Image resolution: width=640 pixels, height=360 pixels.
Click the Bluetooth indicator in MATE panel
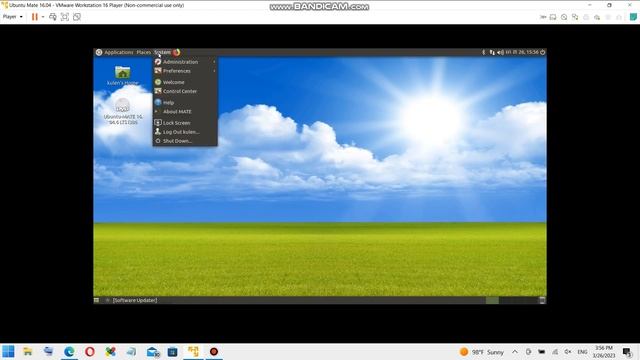pos(484,52)
